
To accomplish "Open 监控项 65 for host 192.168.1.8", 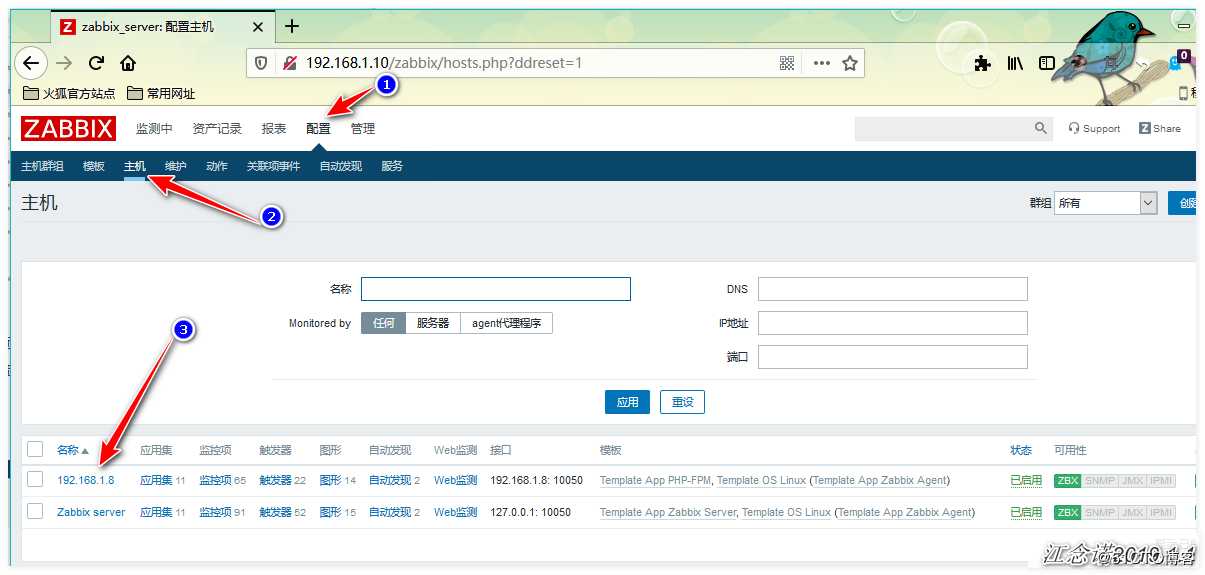I will pyautogui.click(x=215, y=480).
